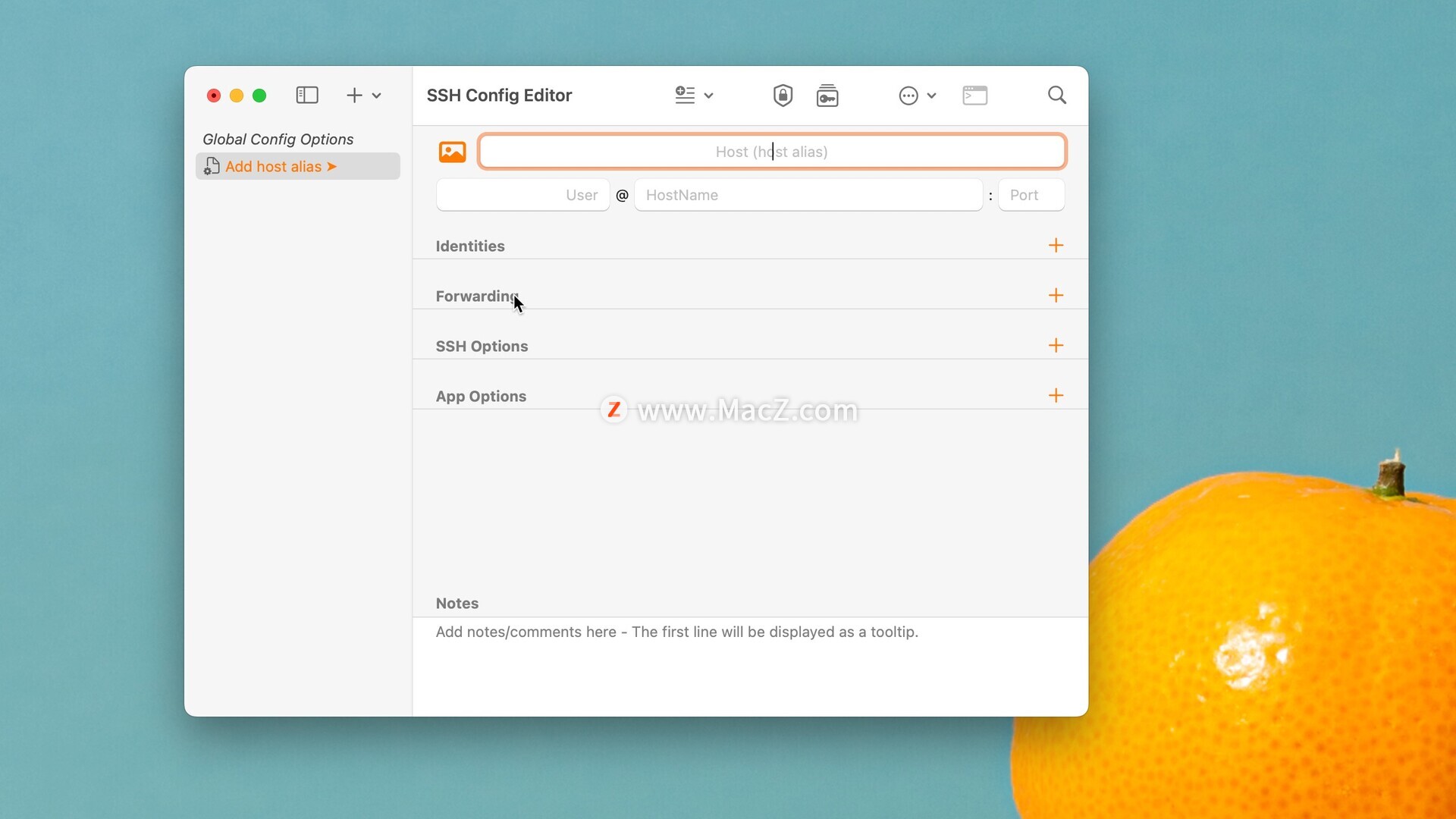Select Add host alias sidebar row
The width and height of the screenshot is (1456, 819).
point(297,166)
